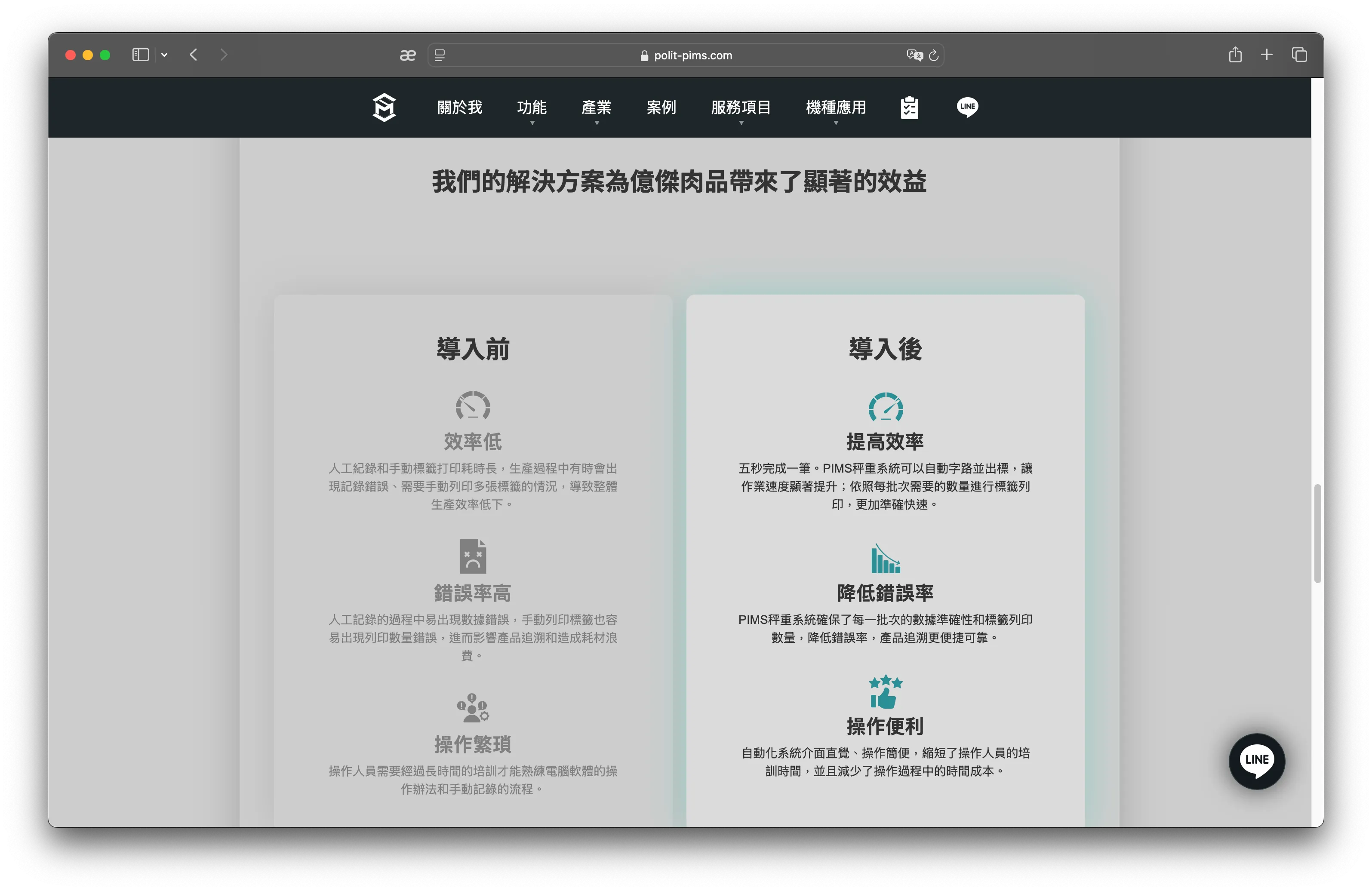The height and width of the screenshot is (891, 1372).
Task: Open a new tab with the plus icon
Action: (x=1267, y=55)
